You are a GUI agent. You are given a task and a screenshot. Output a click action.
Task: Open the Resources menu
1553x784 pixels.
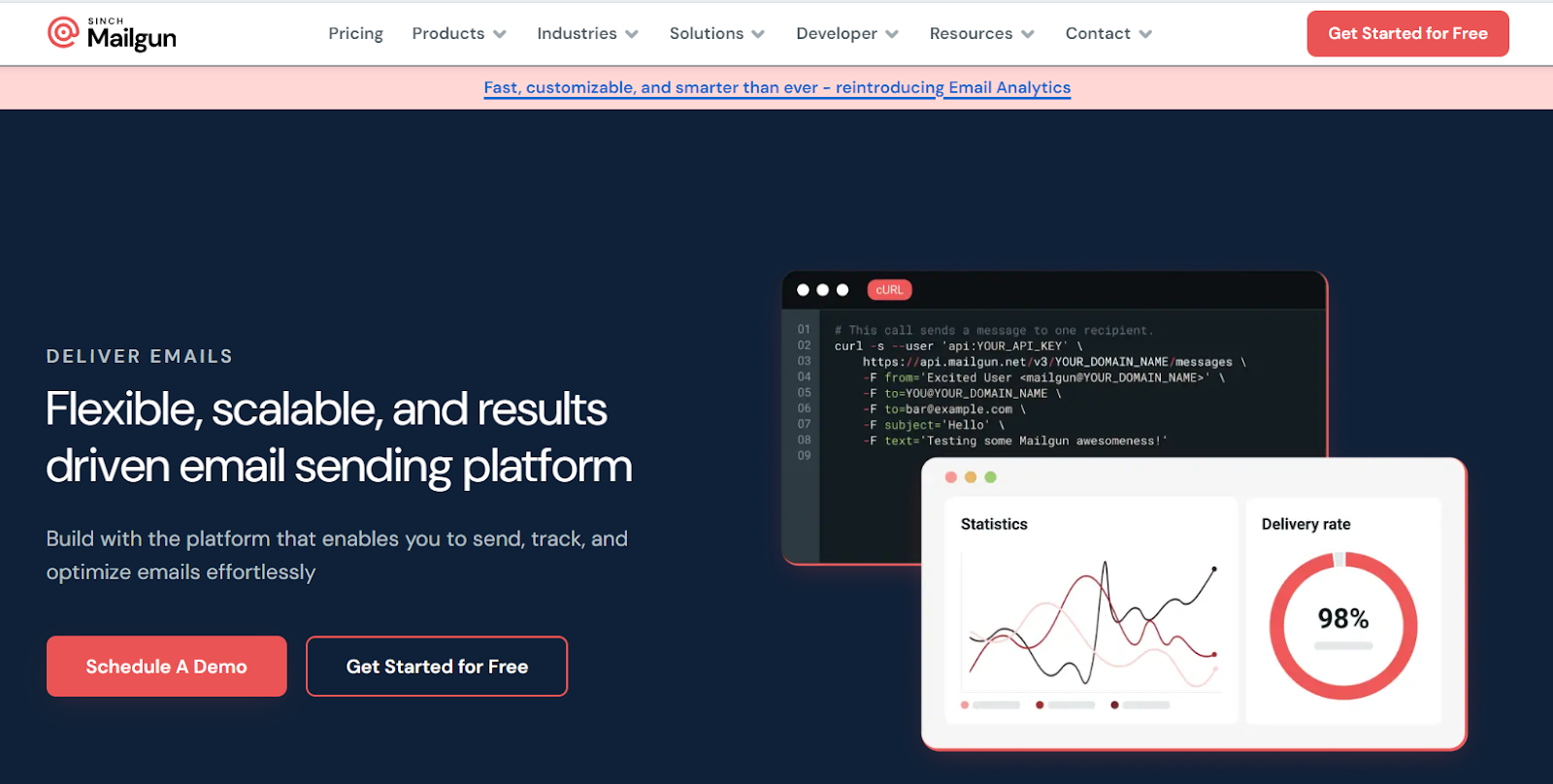(x=971, y=33)
